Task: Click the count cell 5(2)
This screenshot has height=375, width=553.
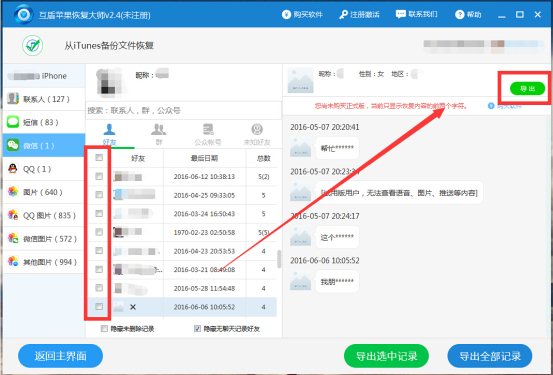Action: click(x=263, y=176)
